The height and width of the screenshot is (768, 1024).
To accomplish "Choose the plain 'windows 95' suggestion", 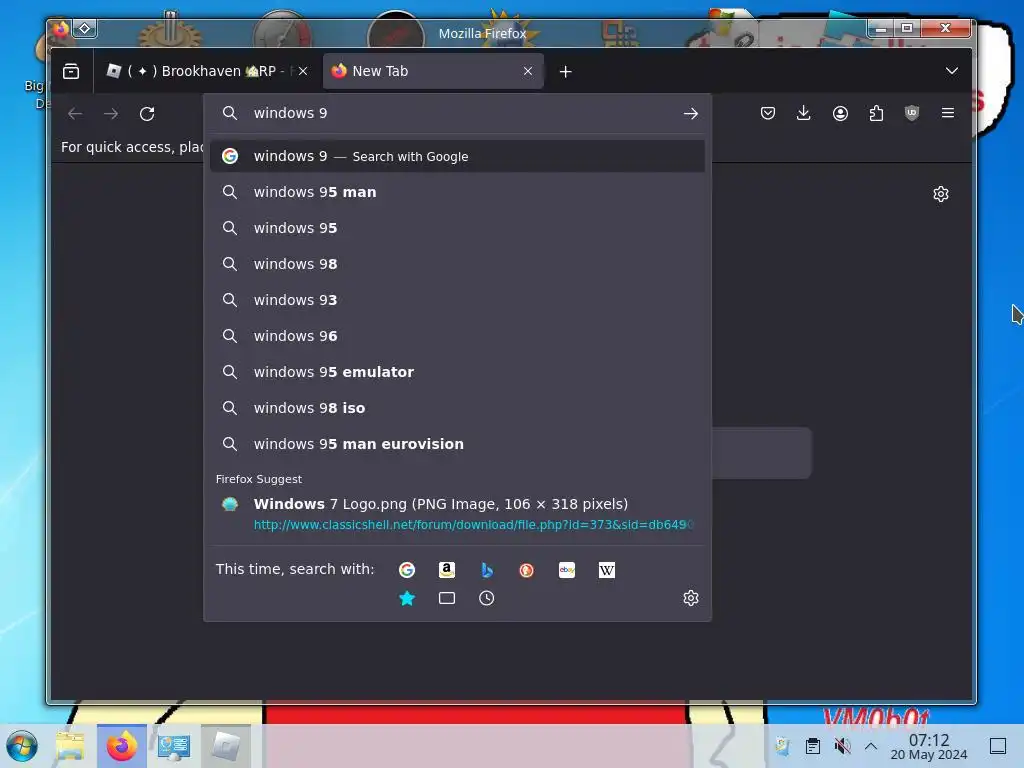I will point(457,228).
